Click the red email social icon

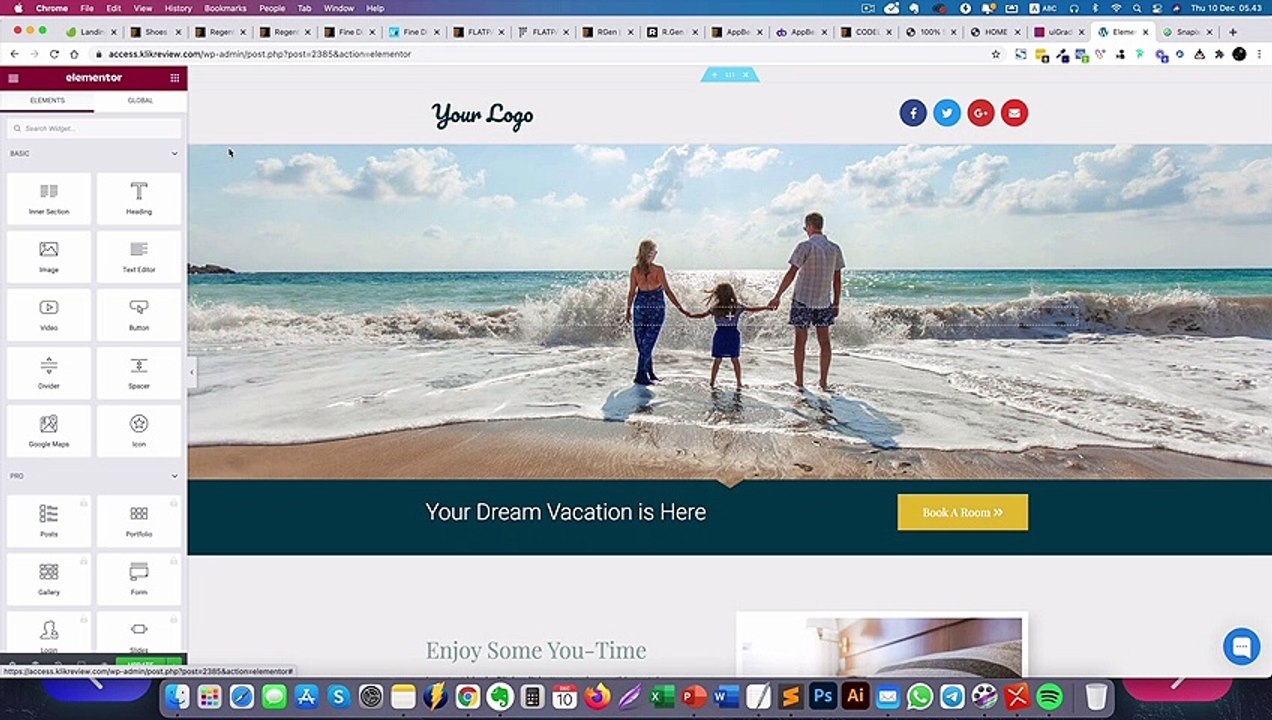coord(1014,113)
